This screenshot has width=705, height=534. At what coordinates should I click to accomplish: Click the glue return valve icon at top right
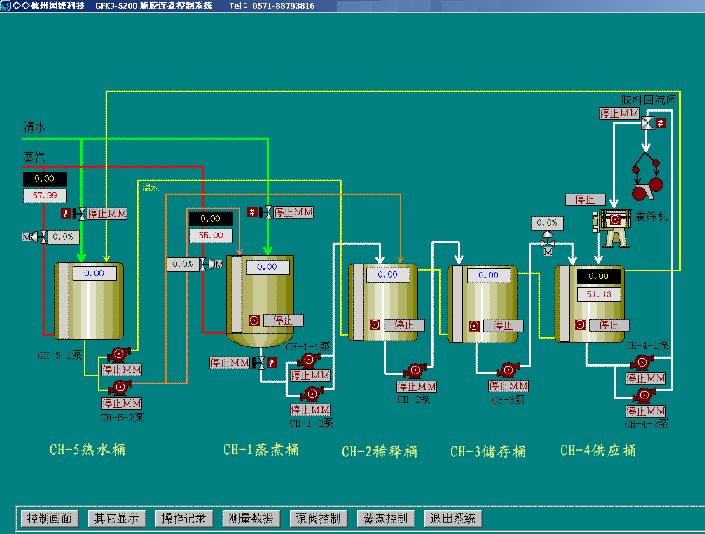(x=647, y=122)
